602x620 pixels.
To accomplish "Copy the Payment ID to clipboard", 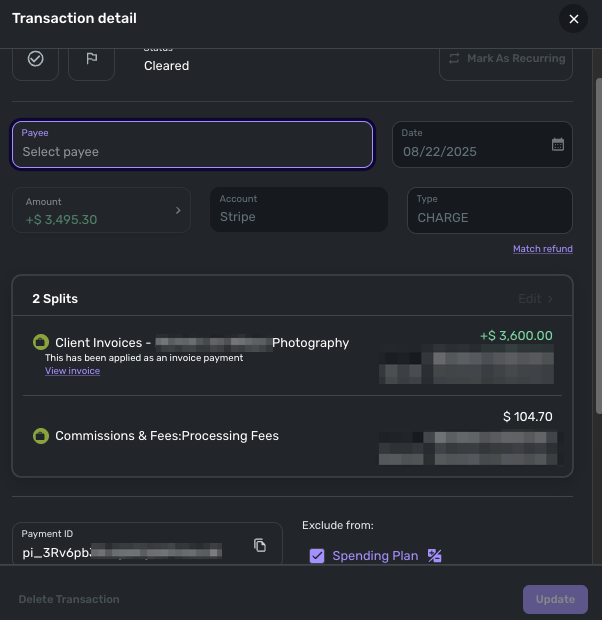I will point(260,545).
